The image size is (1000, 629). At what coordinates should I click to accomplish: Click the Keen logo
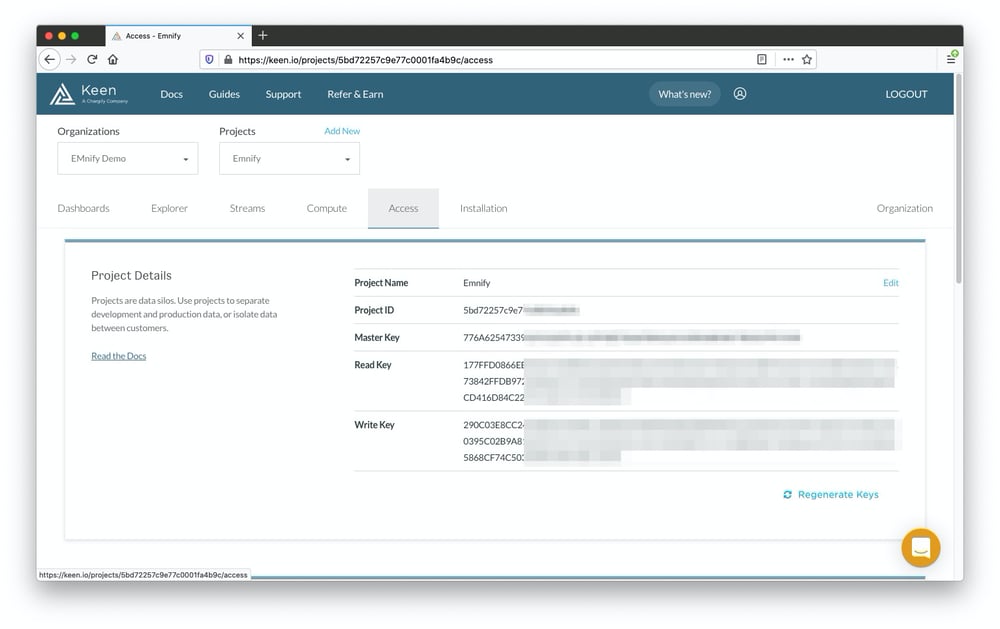(89, 94)
